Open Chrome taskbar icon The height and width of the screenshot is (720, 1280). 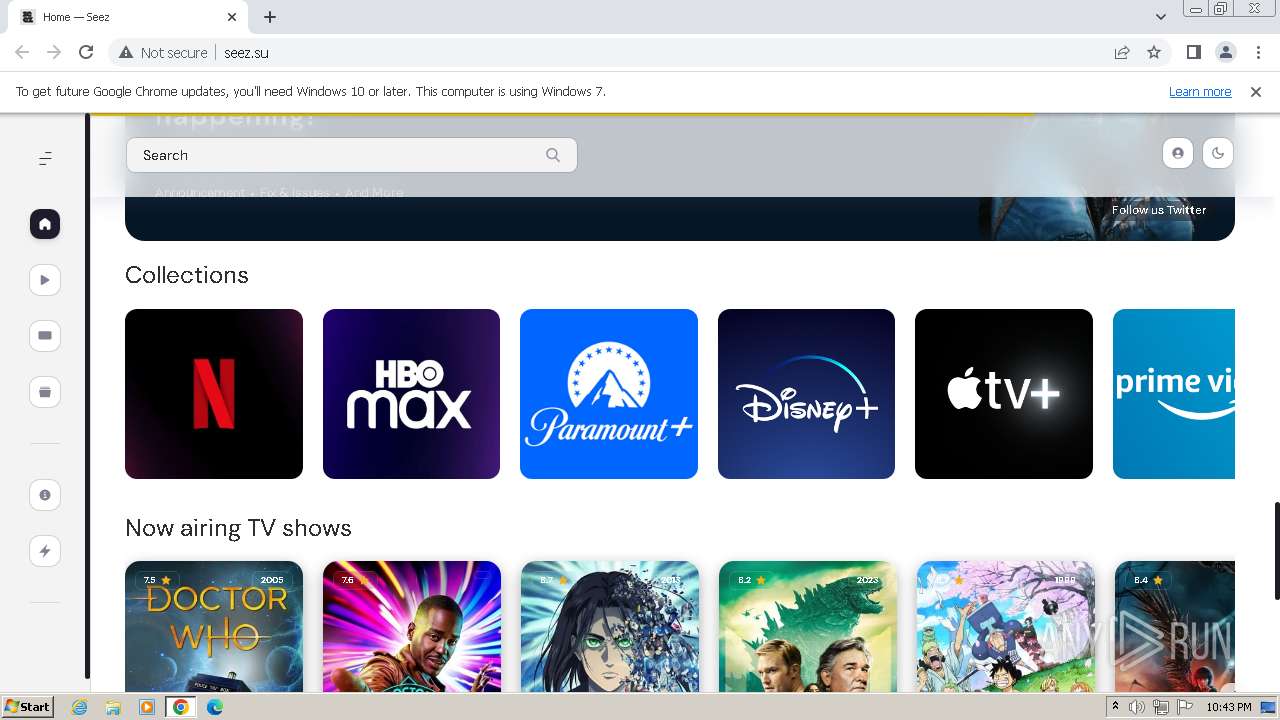181,707
